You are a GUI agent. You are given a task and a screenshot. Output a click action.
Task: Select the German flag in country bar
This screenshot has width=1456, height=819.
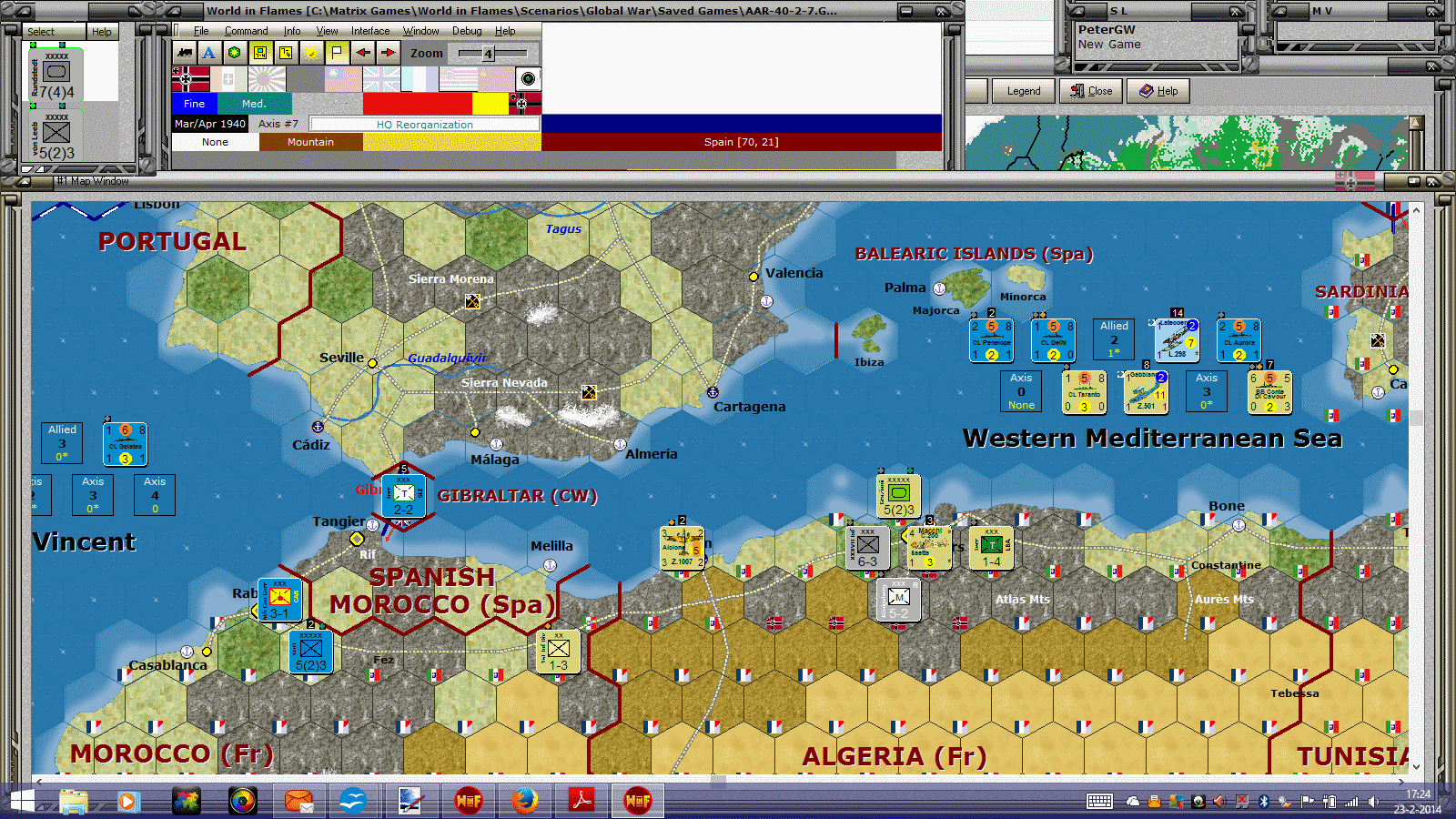pos(190,79)
